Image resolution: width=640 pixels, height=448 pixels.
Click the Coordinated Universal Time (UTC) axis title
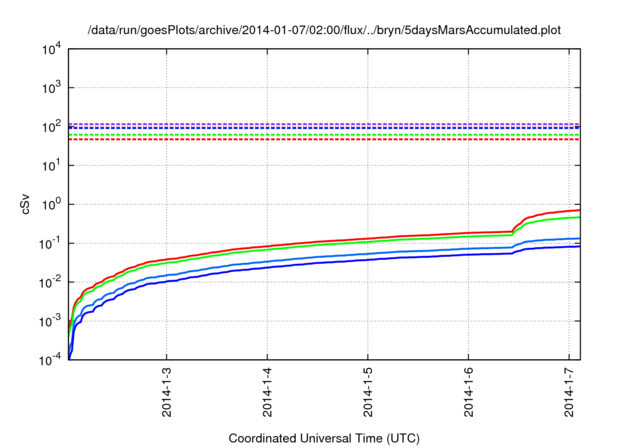click(324, 438)
